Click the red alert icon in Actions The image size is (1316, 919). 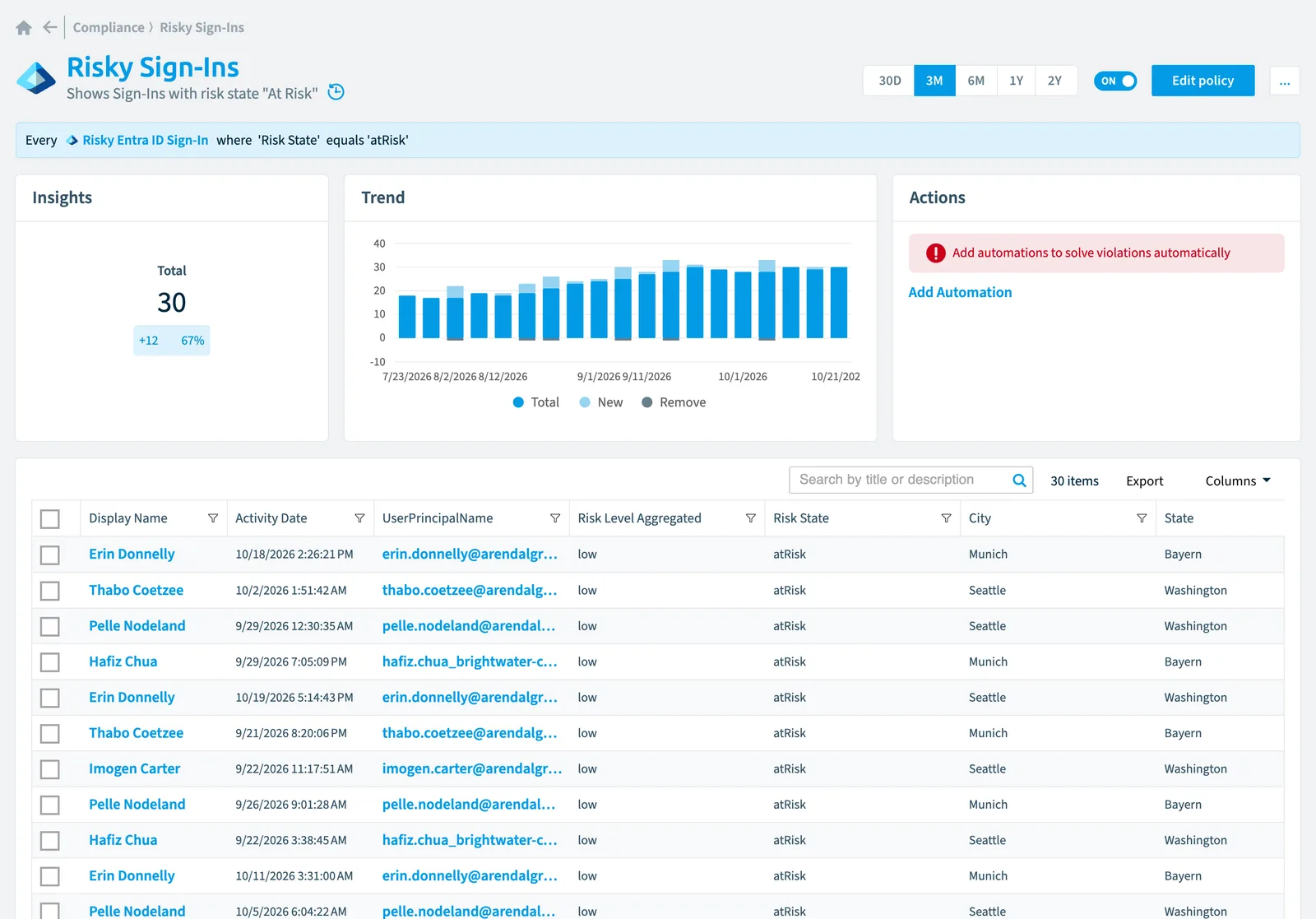point(935,253)
